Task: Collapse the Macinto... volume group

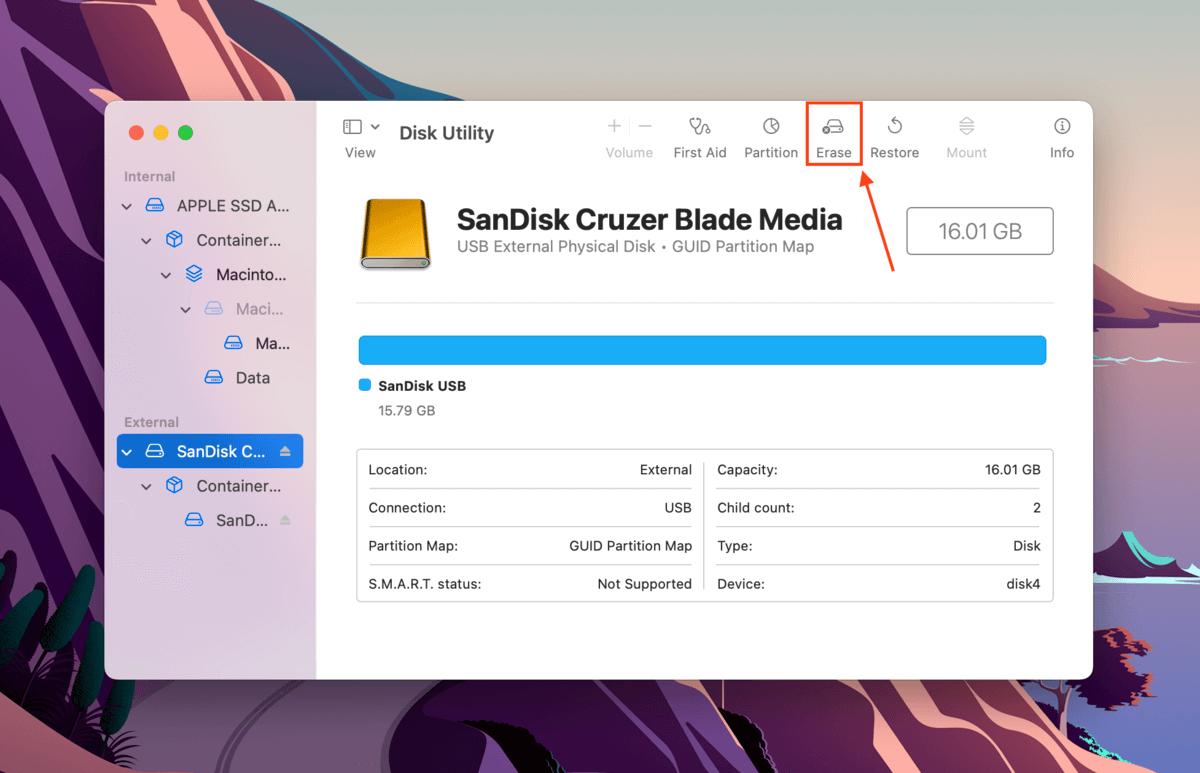Action: click(x=166, y=274)
